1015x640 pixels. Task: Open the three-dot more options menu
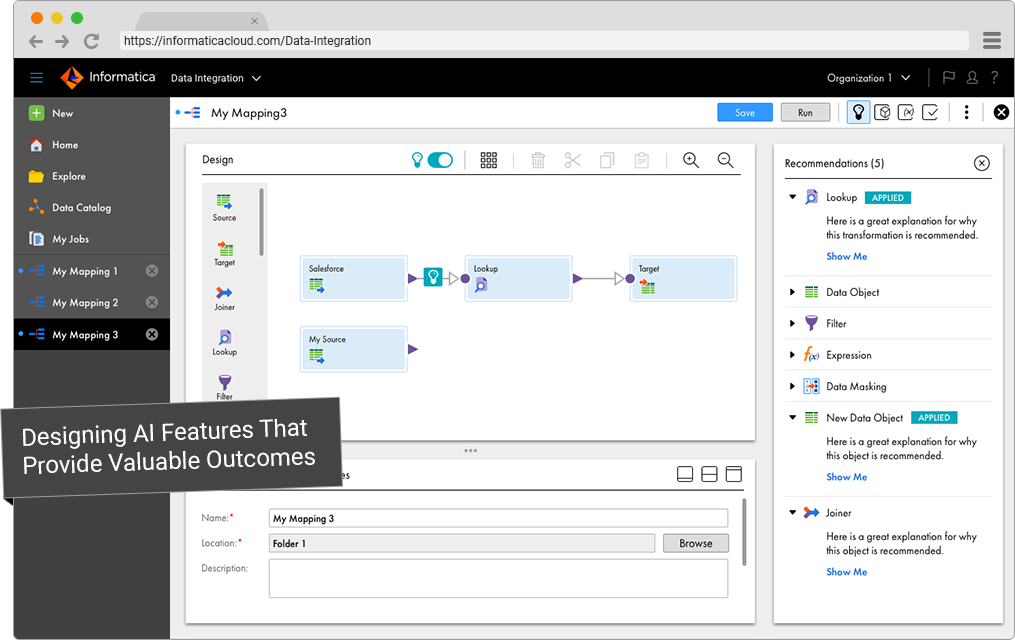[966, 113]
